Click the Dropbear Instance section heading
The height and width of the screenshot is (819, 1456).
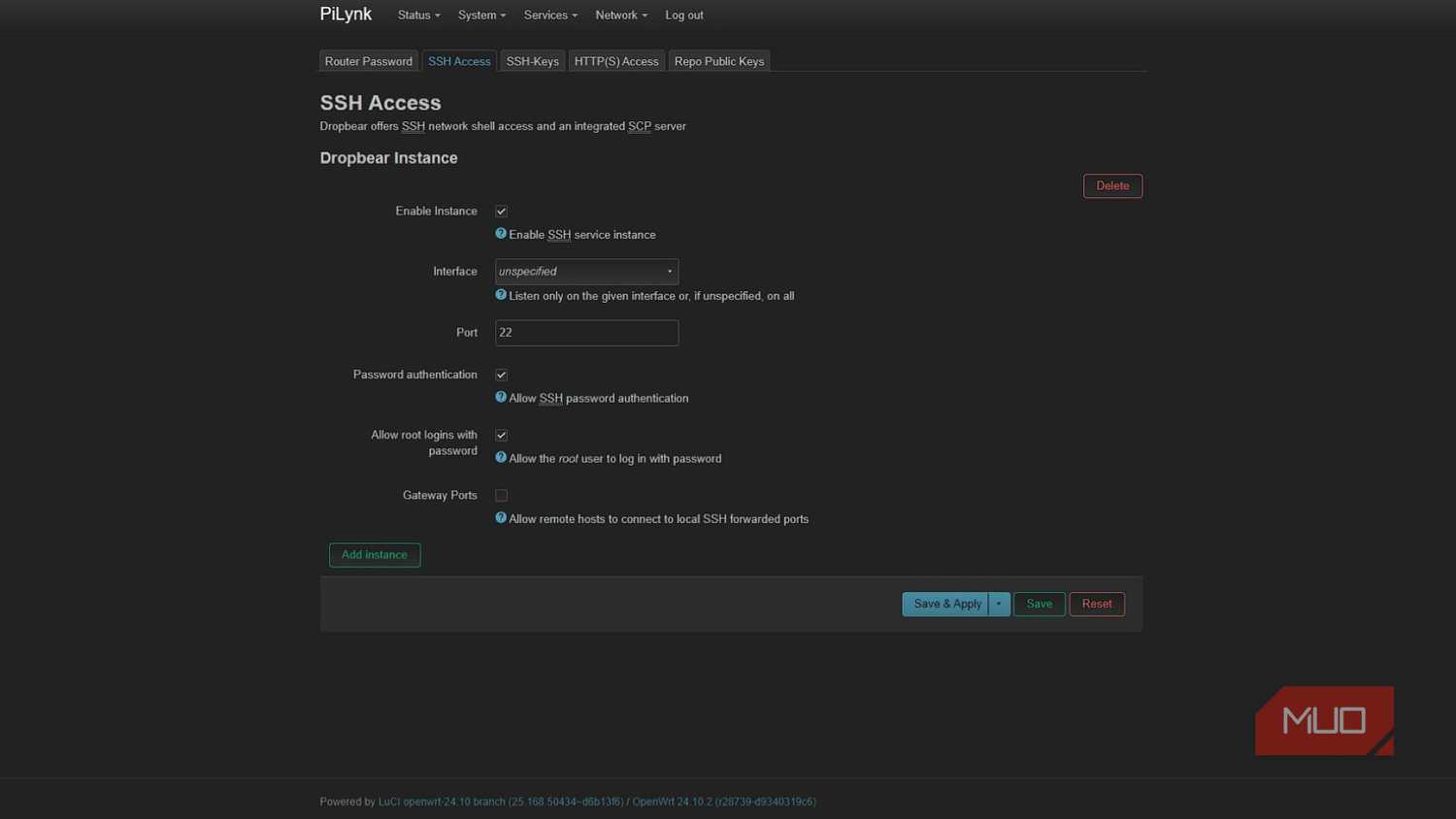click(x=388, y=158)
